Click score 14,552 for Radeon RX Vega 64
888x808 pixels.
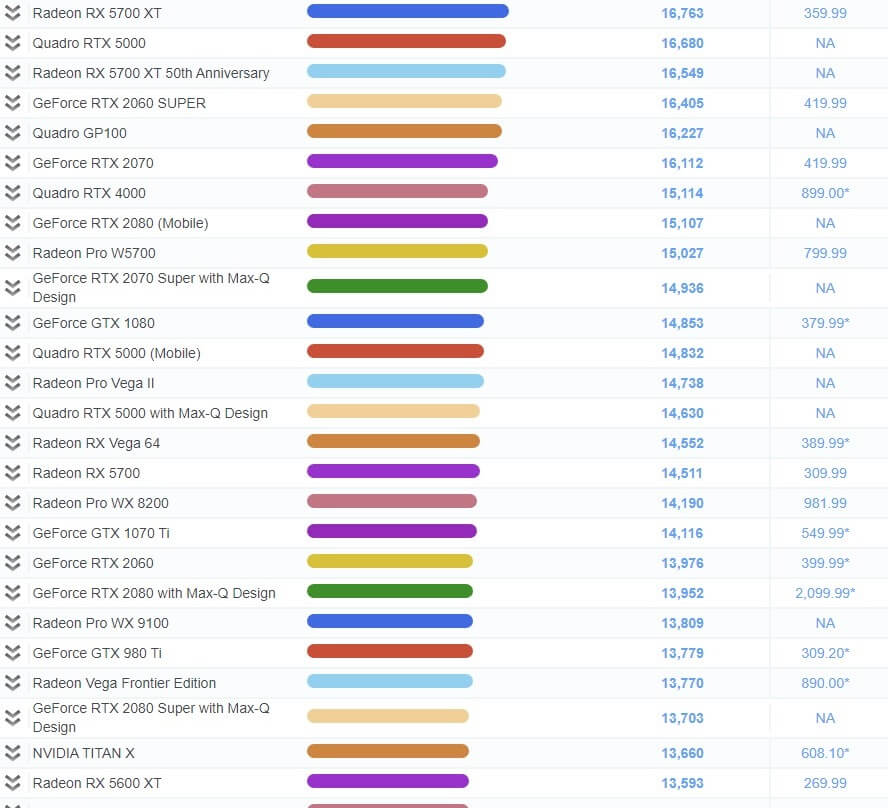[x=682, y=443]
